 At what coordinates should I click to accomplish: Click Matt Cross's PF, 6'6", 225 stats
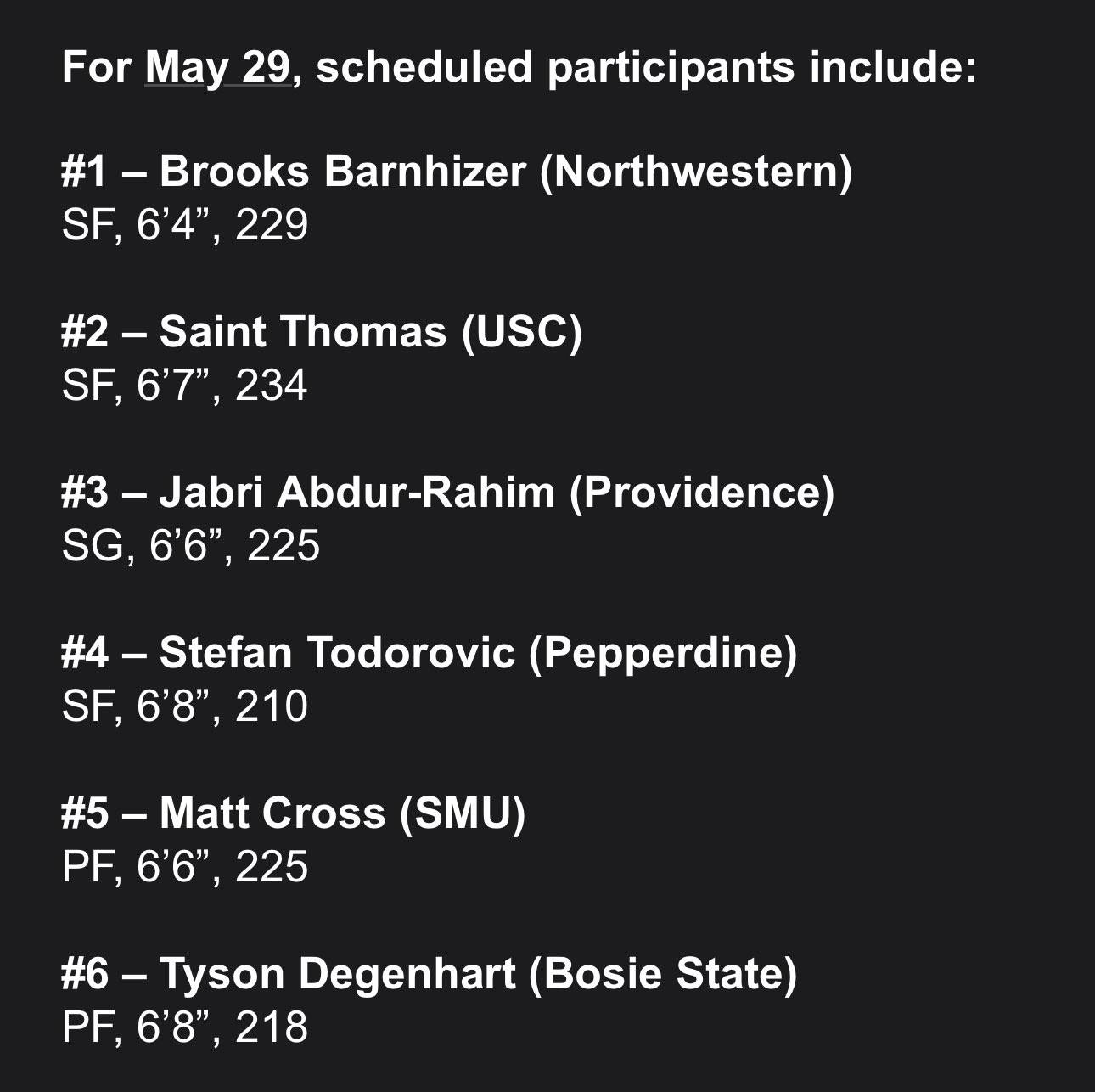click(x=184, y=867)
